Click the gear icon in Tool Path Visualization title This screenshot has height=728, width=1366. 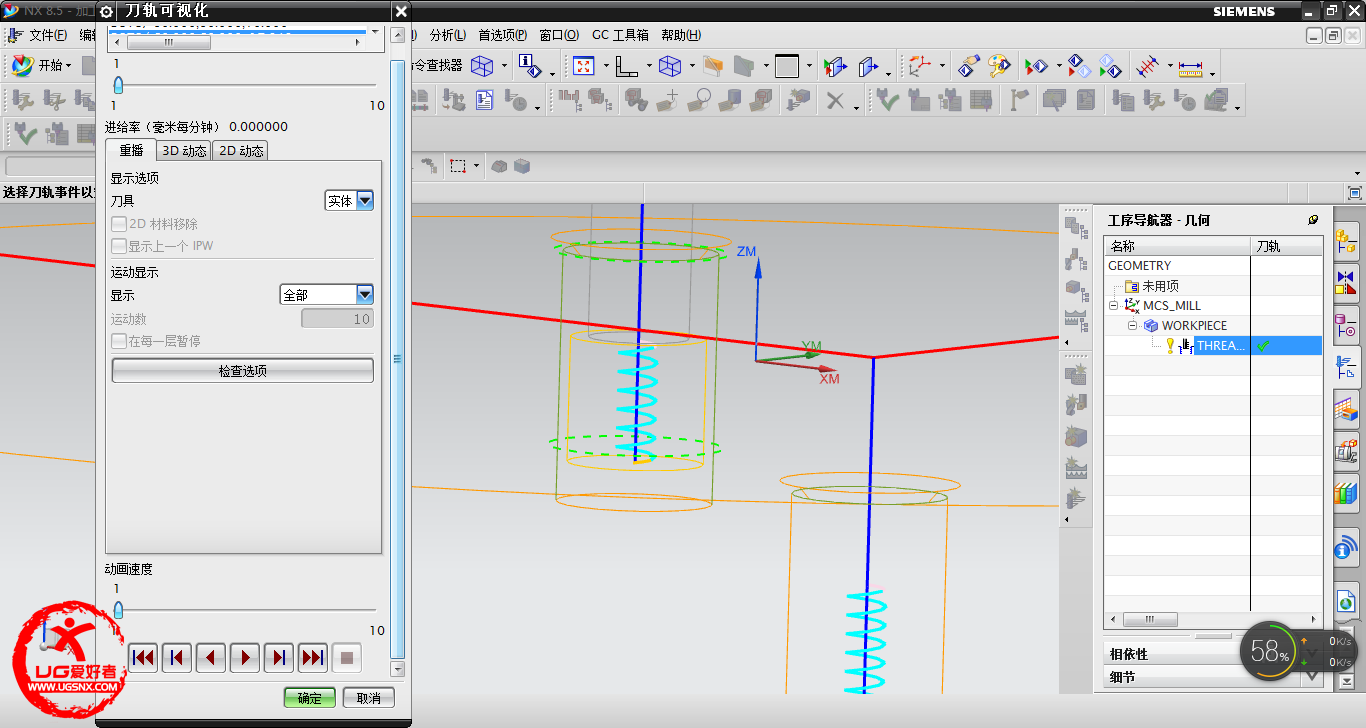coord(107,12)
